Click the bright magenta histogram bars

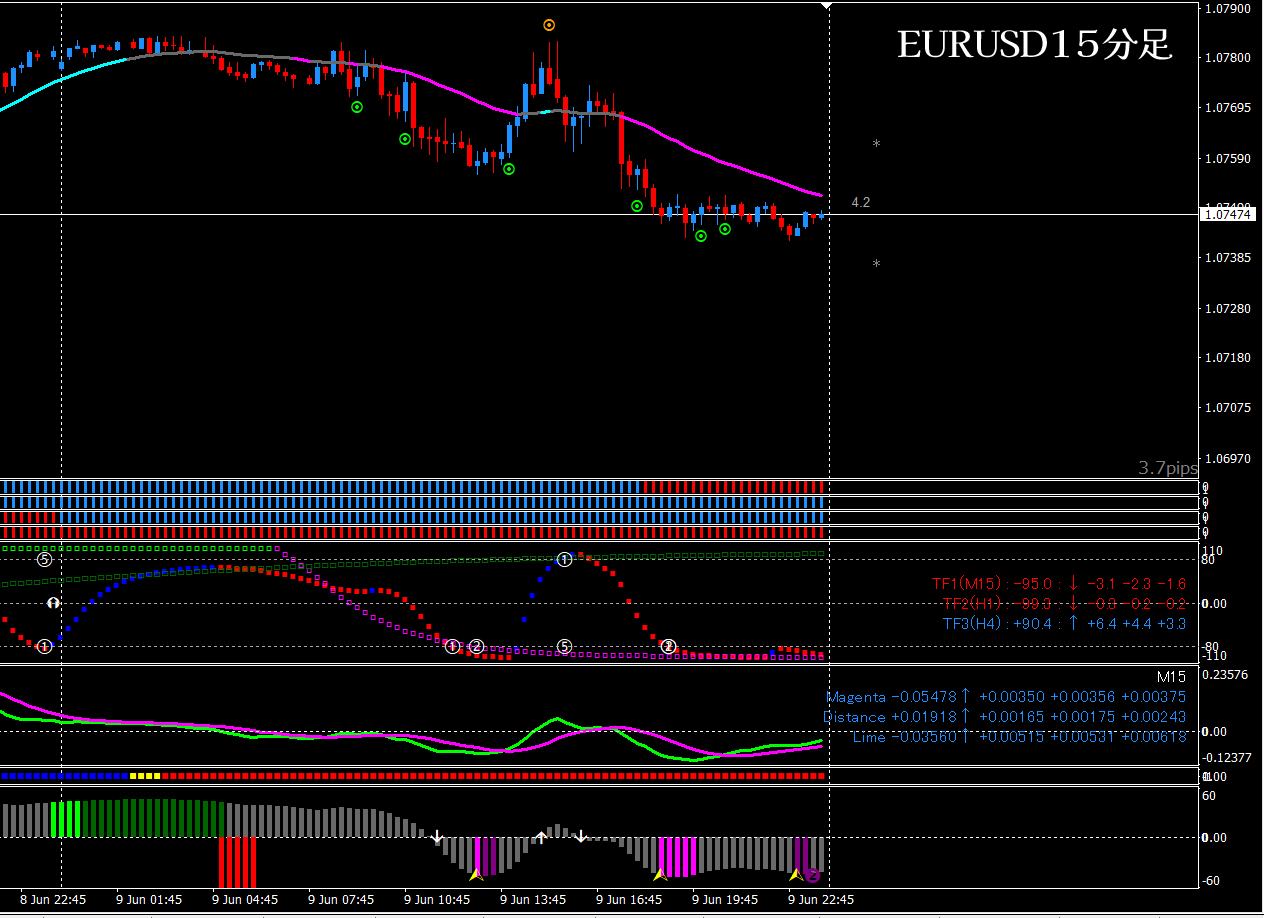click(x=678, y=857)
